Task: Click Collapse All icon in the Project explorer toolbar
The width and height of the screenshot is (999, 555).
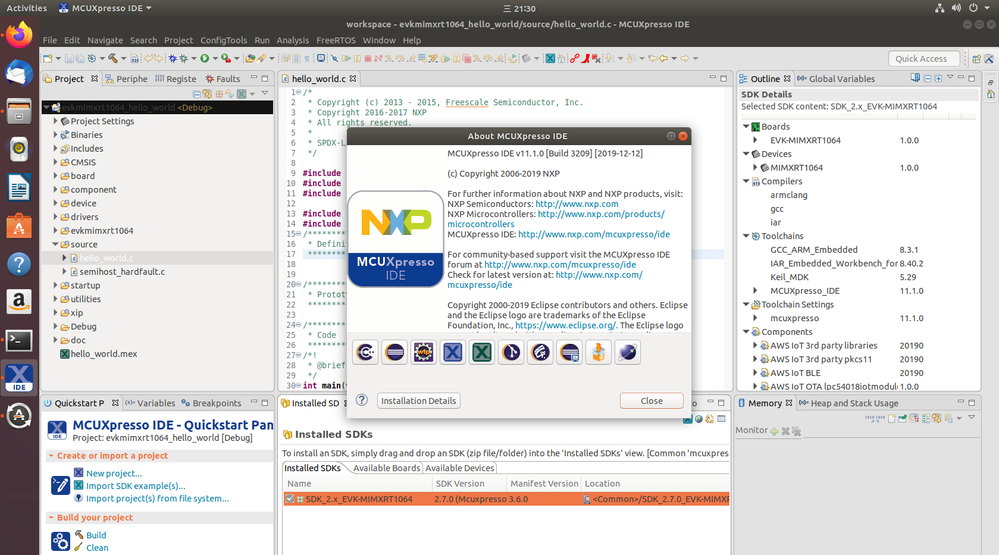Action: (x=197, y=94)
